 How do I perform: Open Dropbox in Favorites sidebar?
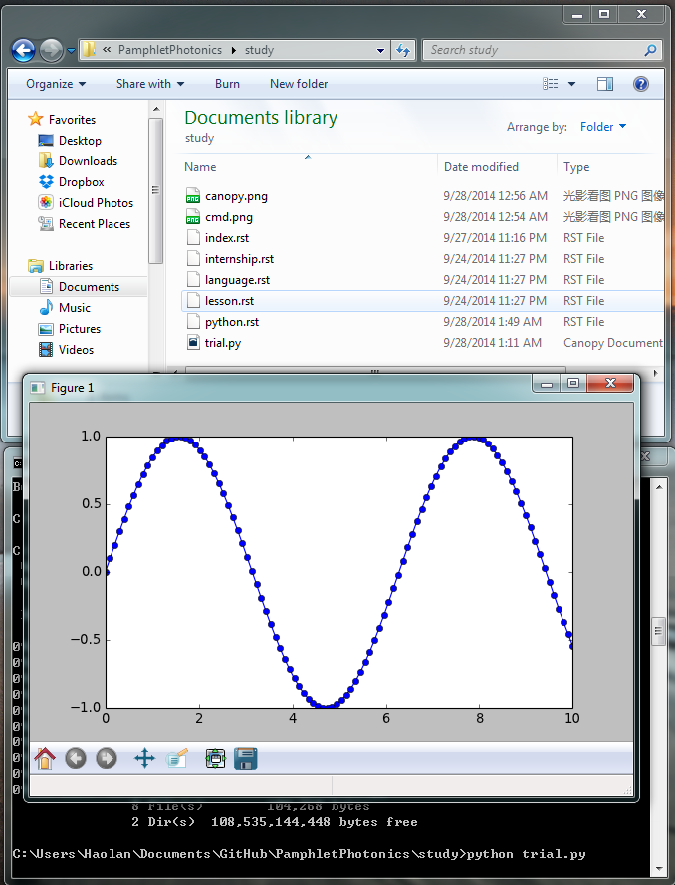tap(81, 182)
